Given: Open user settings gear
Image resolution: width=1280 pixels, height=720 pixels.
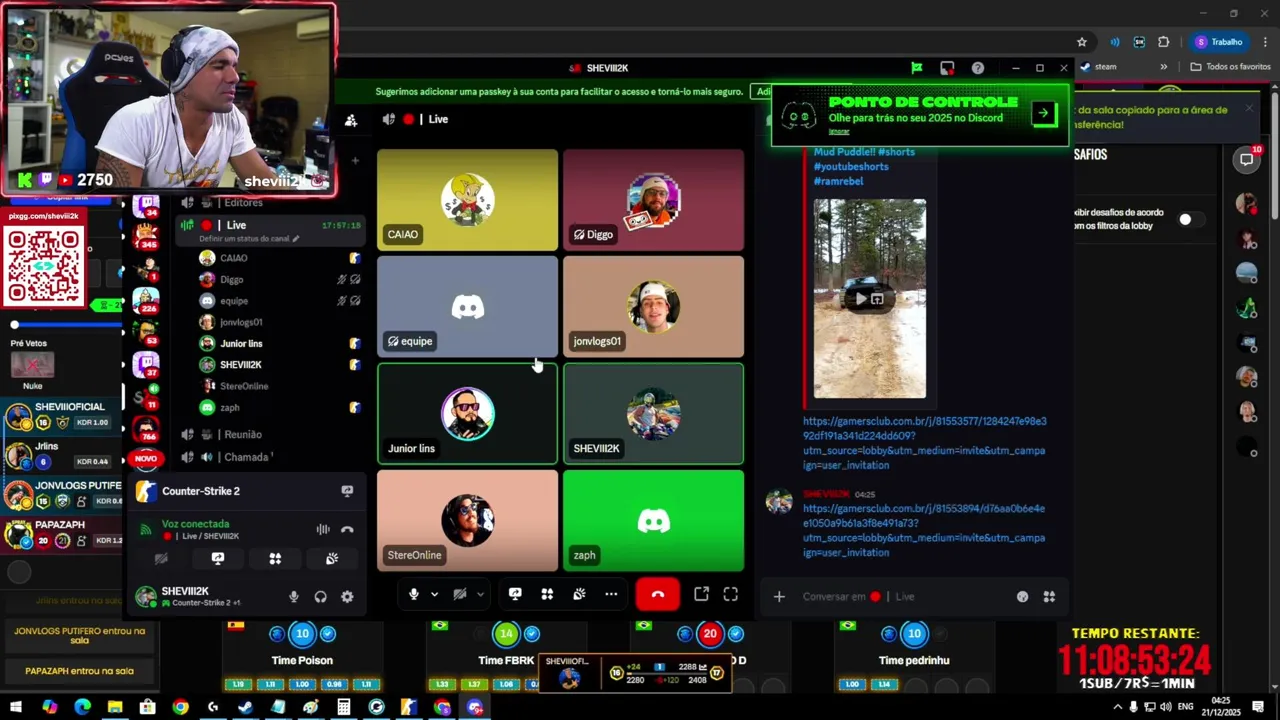Looking at the screenshot, I should tap(347, 597).
